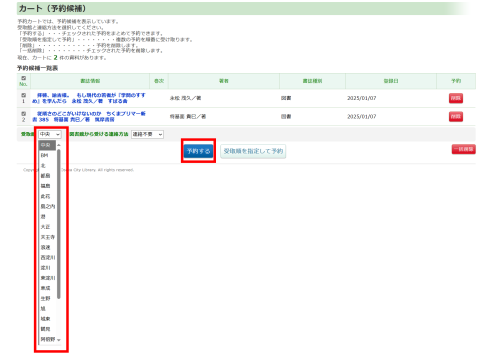Select 福島 in the pickup library list
Viewport: 500px width, 364px height.
[x=47, y=186]
